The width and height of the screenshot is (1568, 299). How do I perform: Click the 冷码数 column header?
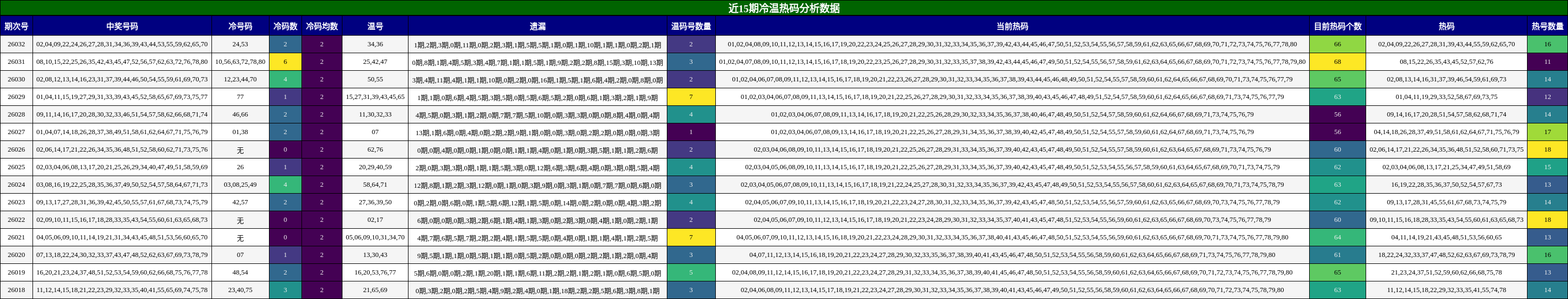click(x=285, y=26)
